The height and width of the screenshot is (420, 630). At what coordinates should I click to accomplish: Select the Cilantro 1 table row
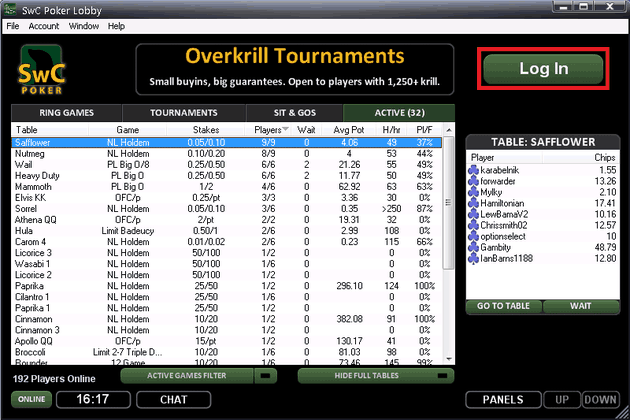pos(227,297)
